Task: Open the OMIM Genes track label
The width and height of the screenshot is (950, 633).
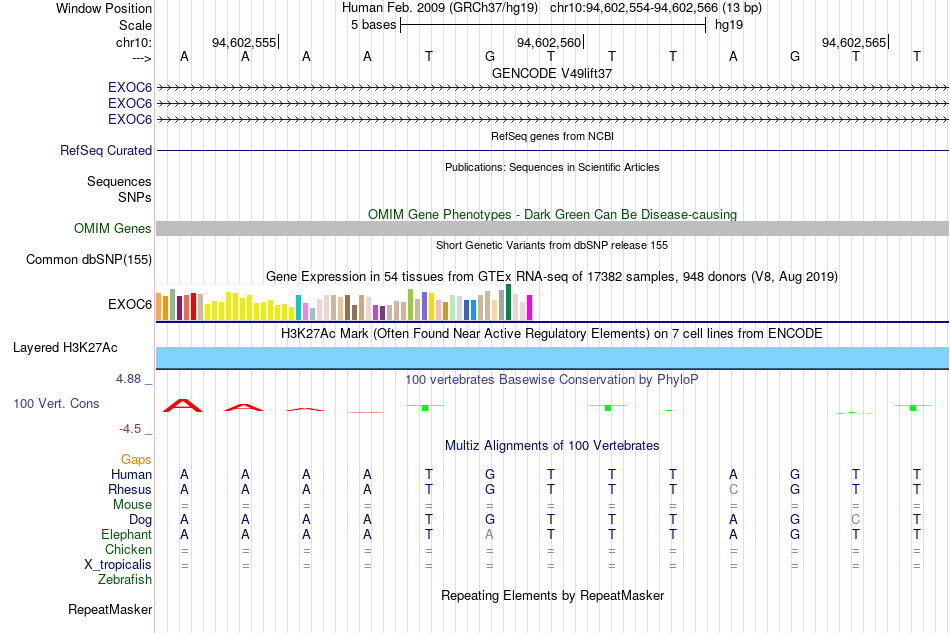Action: pos(113,228)
